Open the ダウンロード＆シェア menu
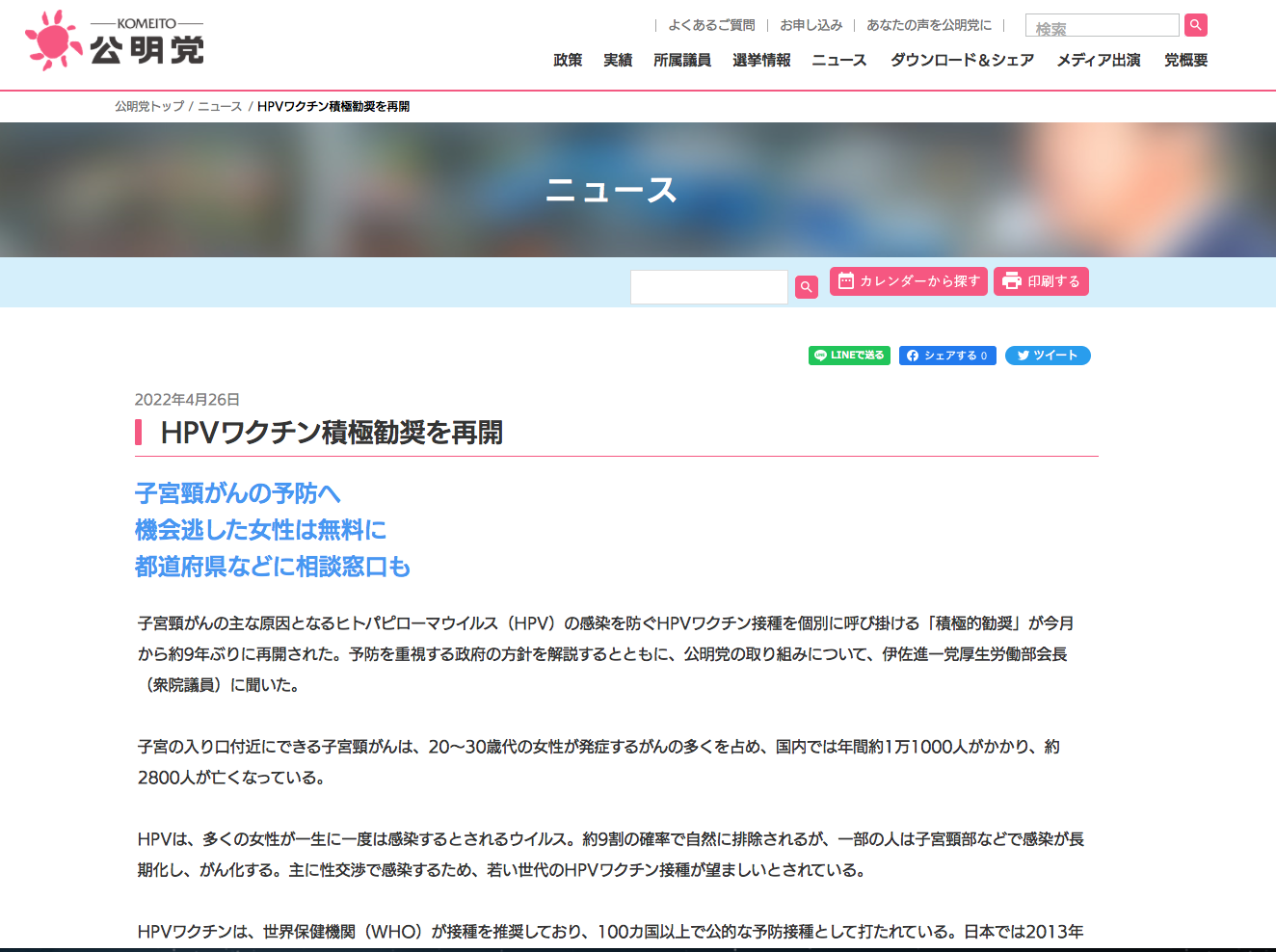The image size is (1276, 952). (962, 60)
